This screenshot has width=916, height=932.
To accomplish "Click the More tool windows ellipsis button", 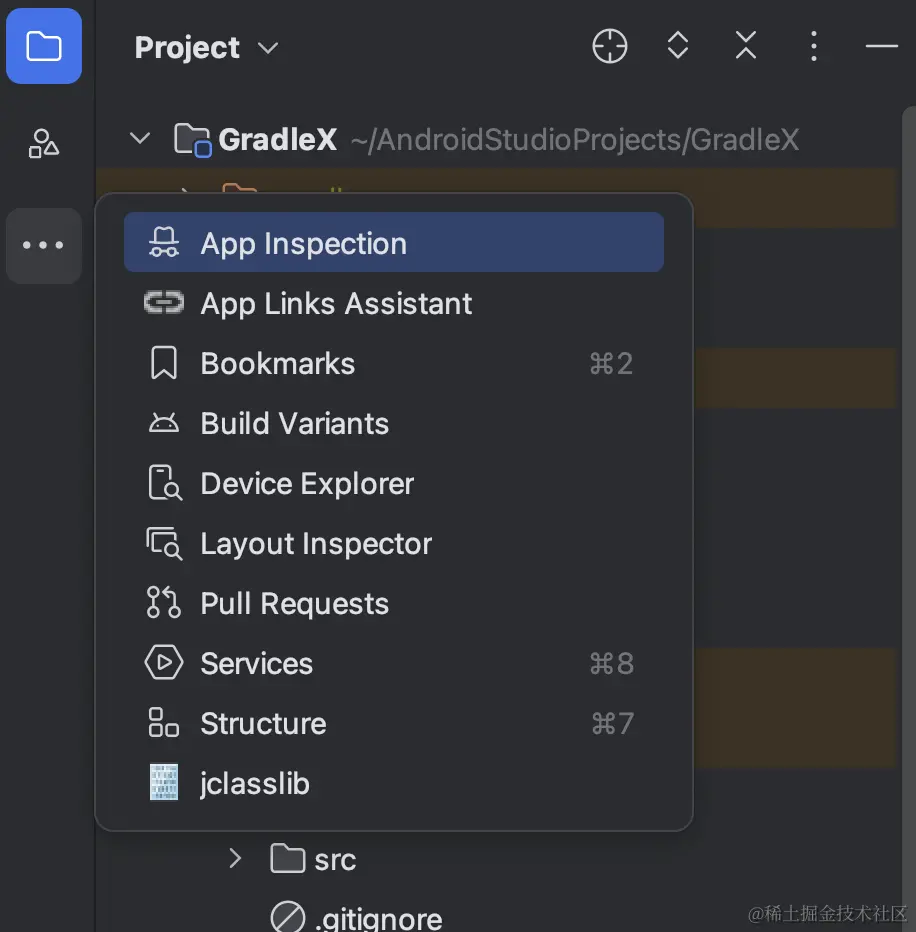I will [x=44, y=245].
